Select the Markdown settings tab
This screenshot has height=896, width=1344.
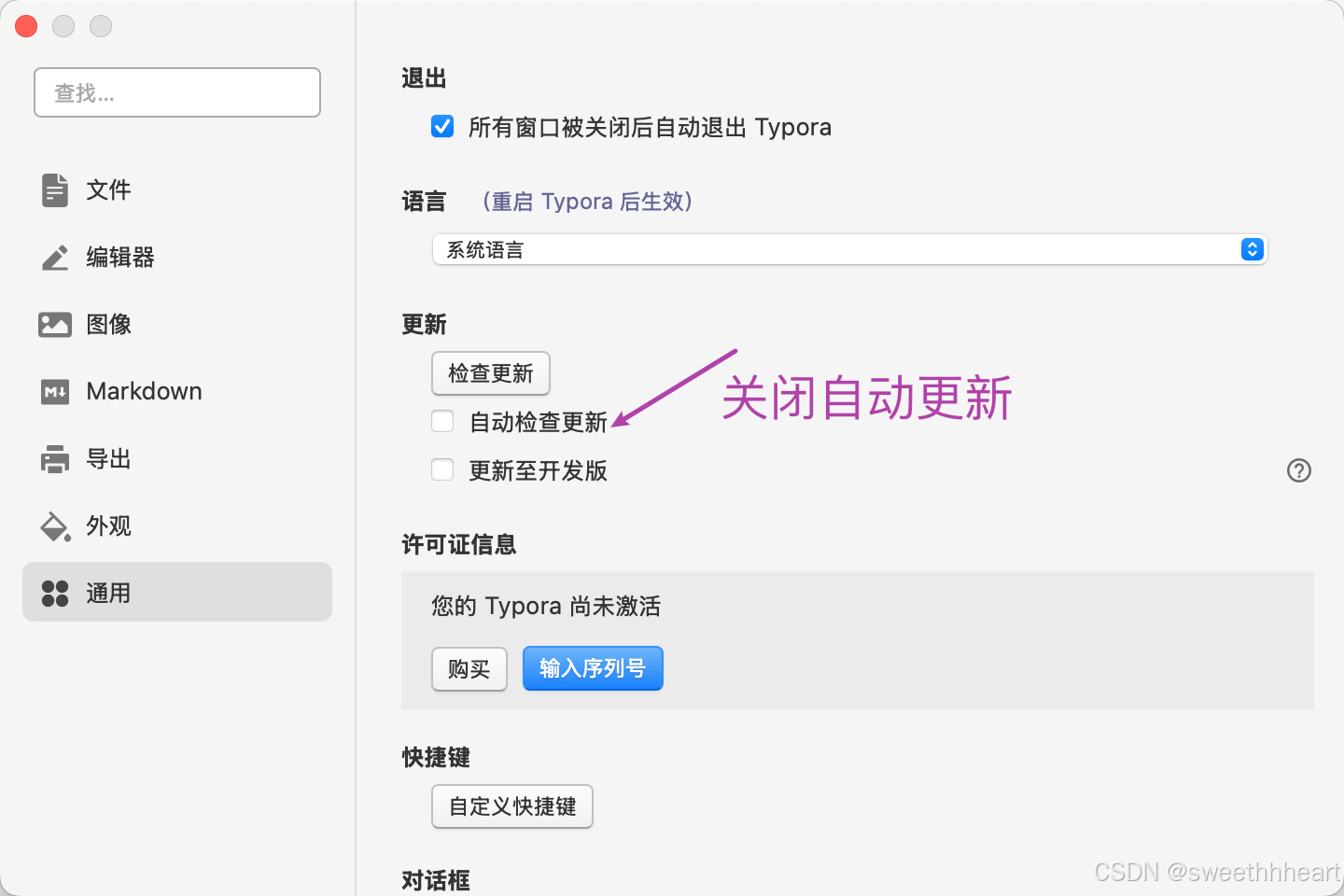click(177, 392)
